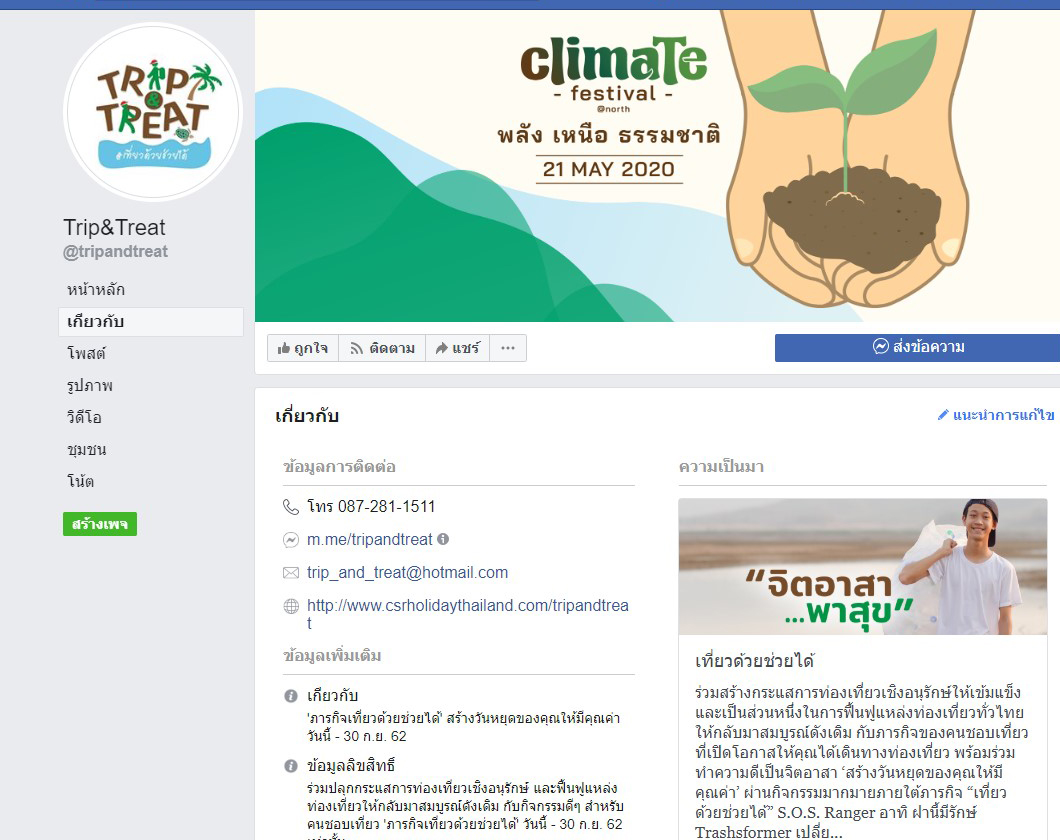The width and height of the screenshot is (1060, 840).
Task: Select โพสต์ in the sidebar menu
Action: pyautogui.click(x=86, y=353)
